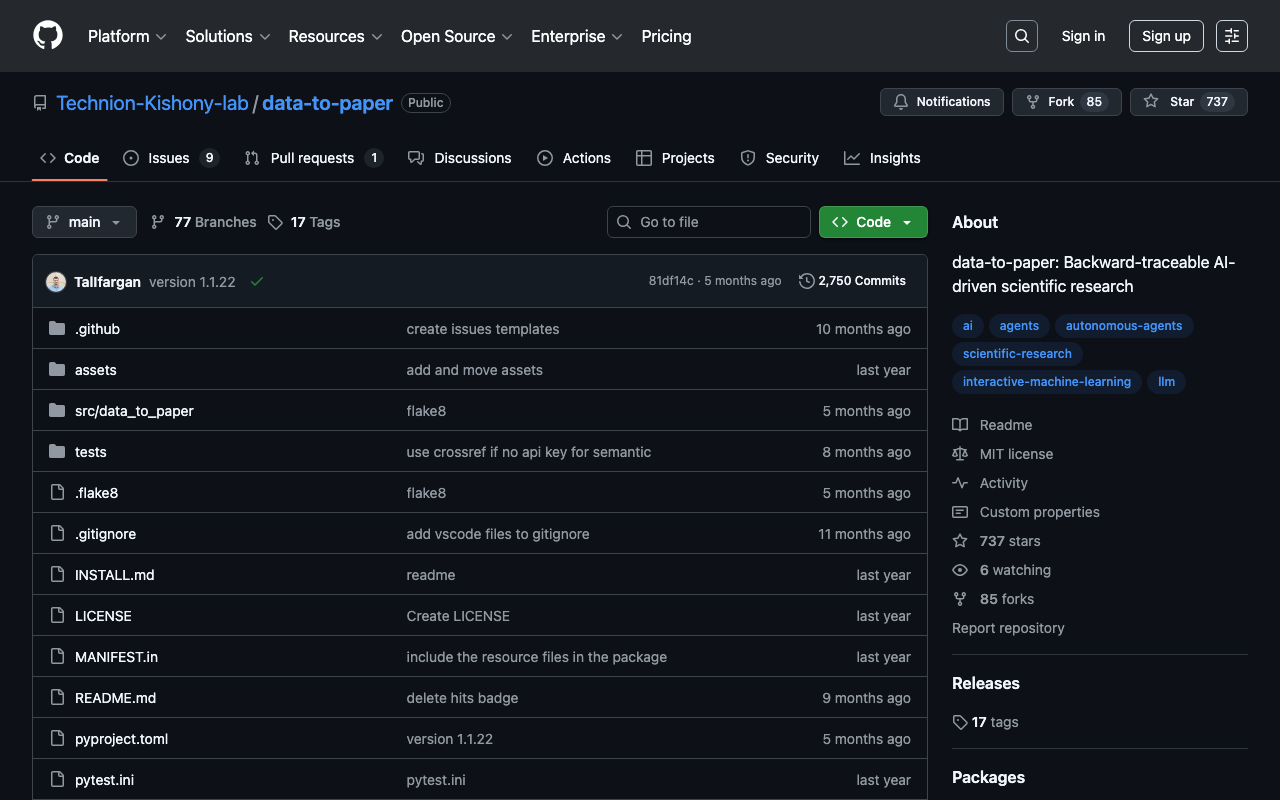Open the search magnifier icon

point(1021,36)
